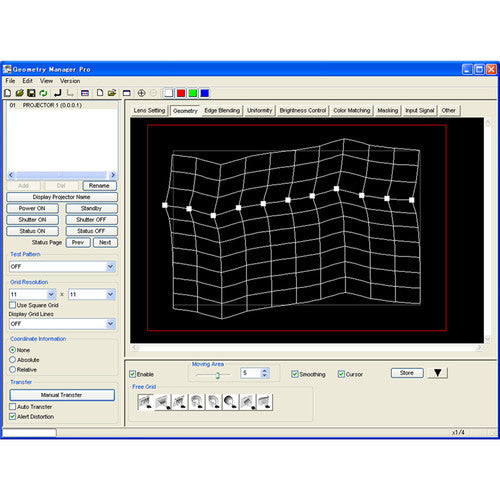This screenshot has height=500, width=500.
Task: Expand the Display Grid Lines dropdown
Action: [x=62, y=324]
